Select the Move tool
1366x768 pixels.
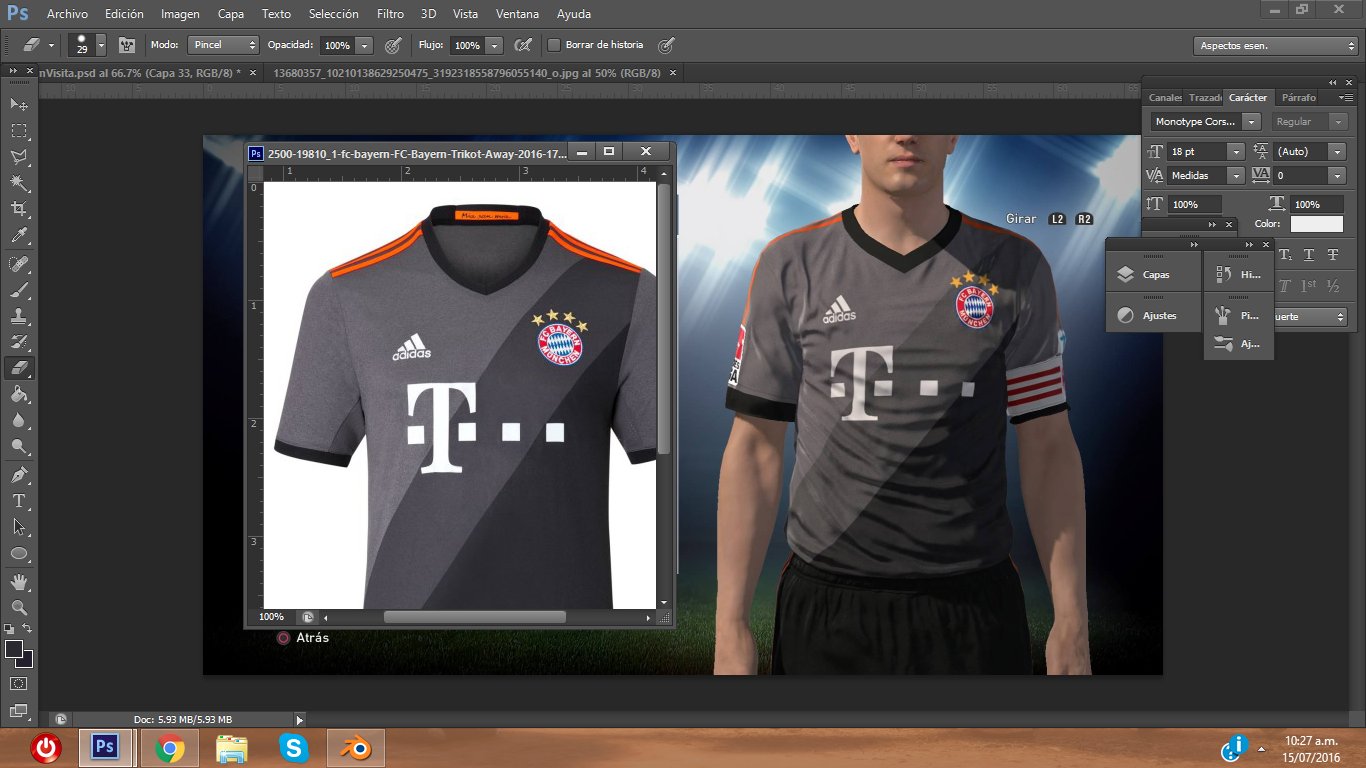coord(19,104)
